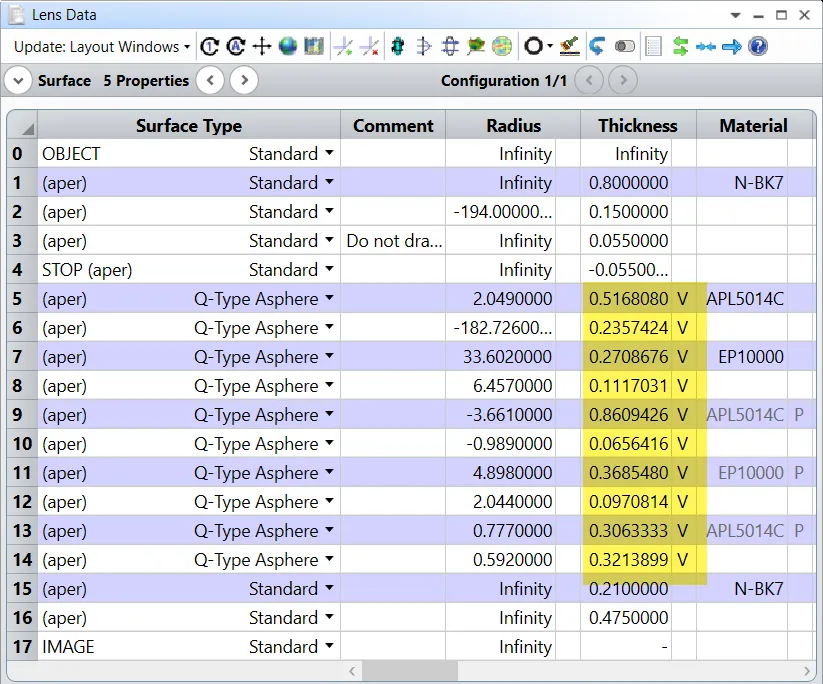
Task: Click the blue help question mark icon
Action: pos(758,46)
